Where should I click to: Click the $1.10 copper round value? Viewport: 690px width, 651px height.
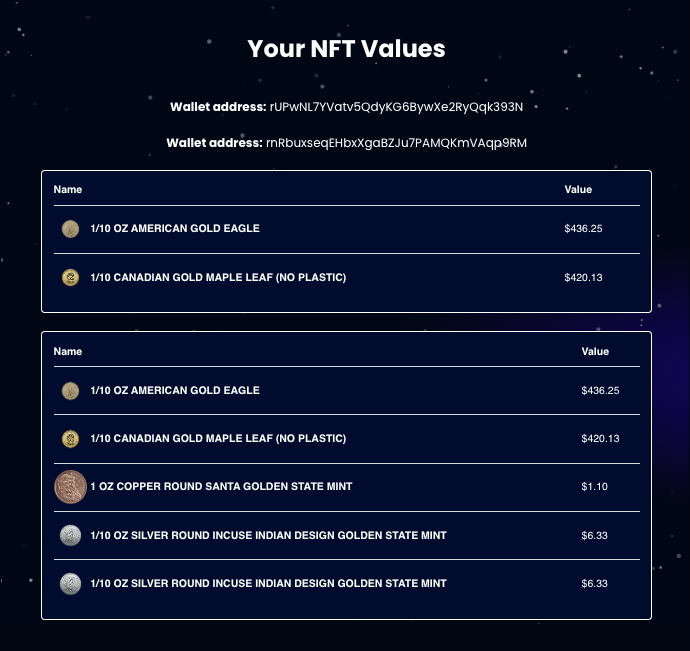(594, 486)
